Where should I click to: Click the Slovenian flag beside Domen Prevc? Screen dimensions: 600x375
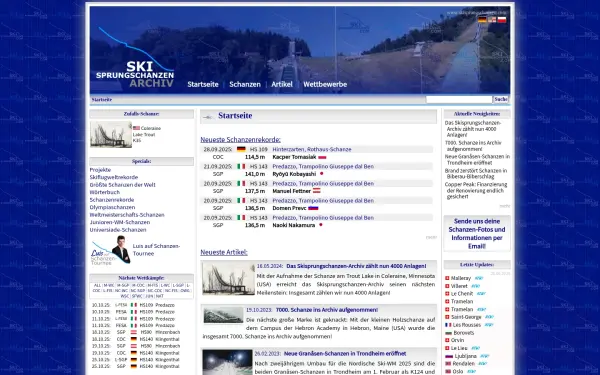[x=313, y=208]
